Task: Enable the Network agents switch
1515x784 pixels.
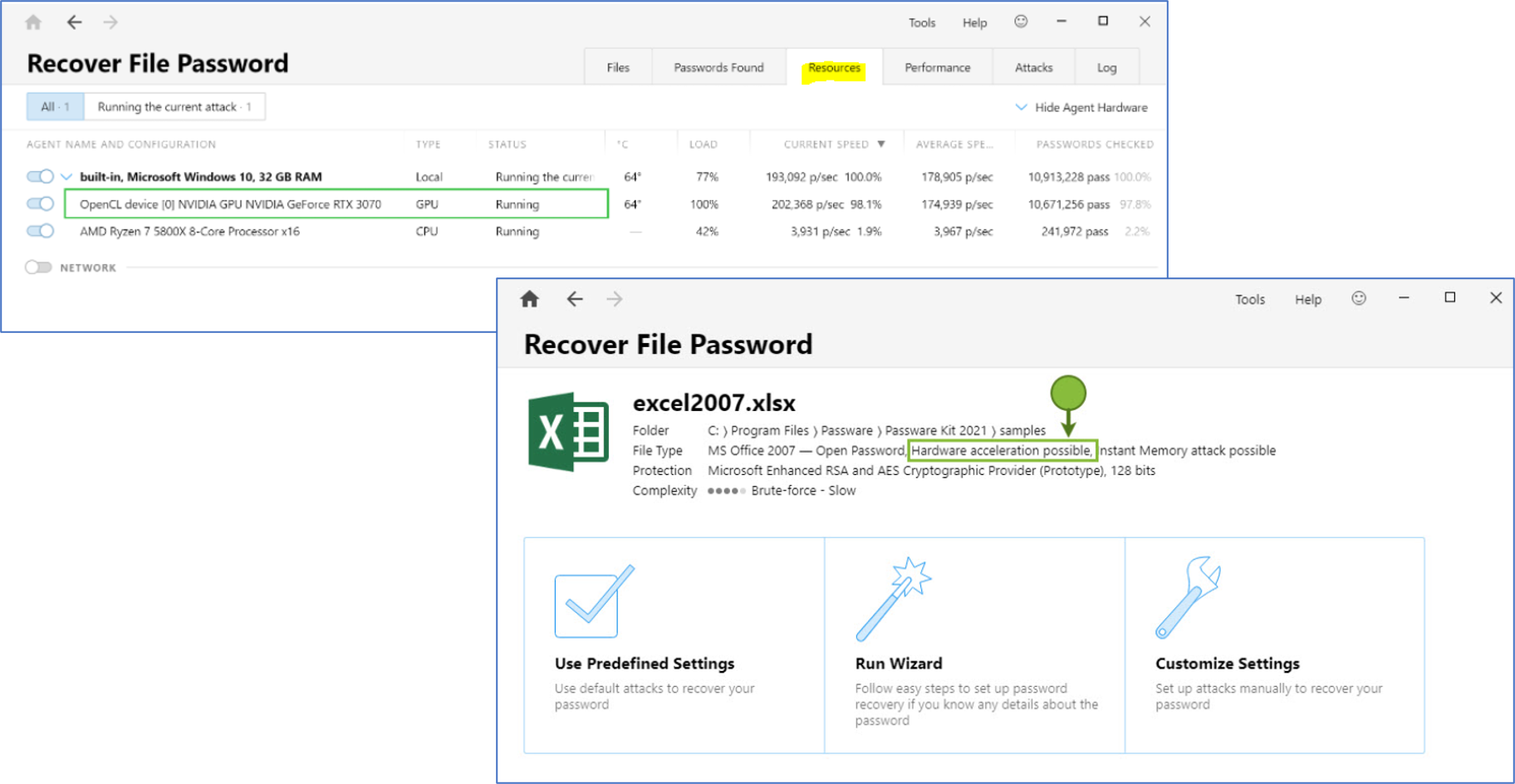Action: 38,267
